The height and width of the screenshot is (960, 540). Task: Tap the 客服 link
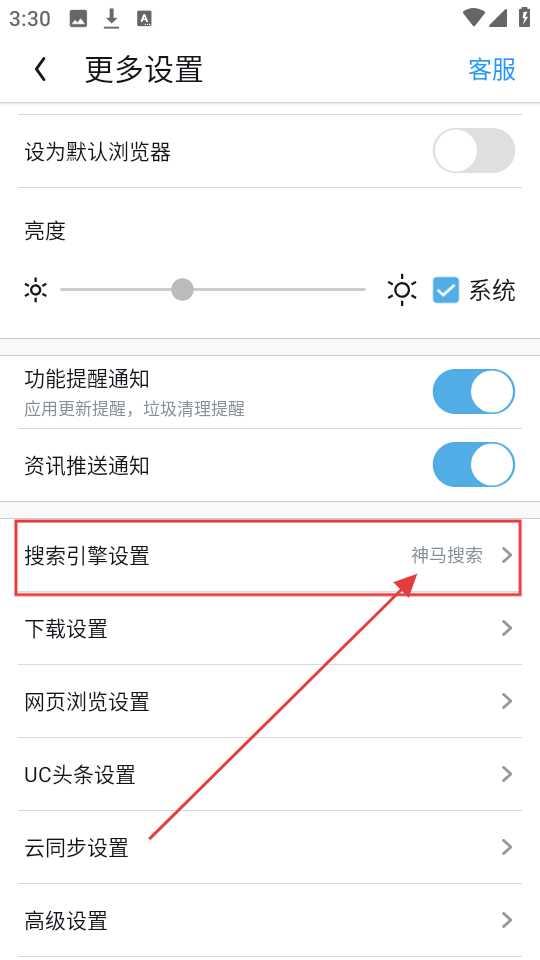492,69
